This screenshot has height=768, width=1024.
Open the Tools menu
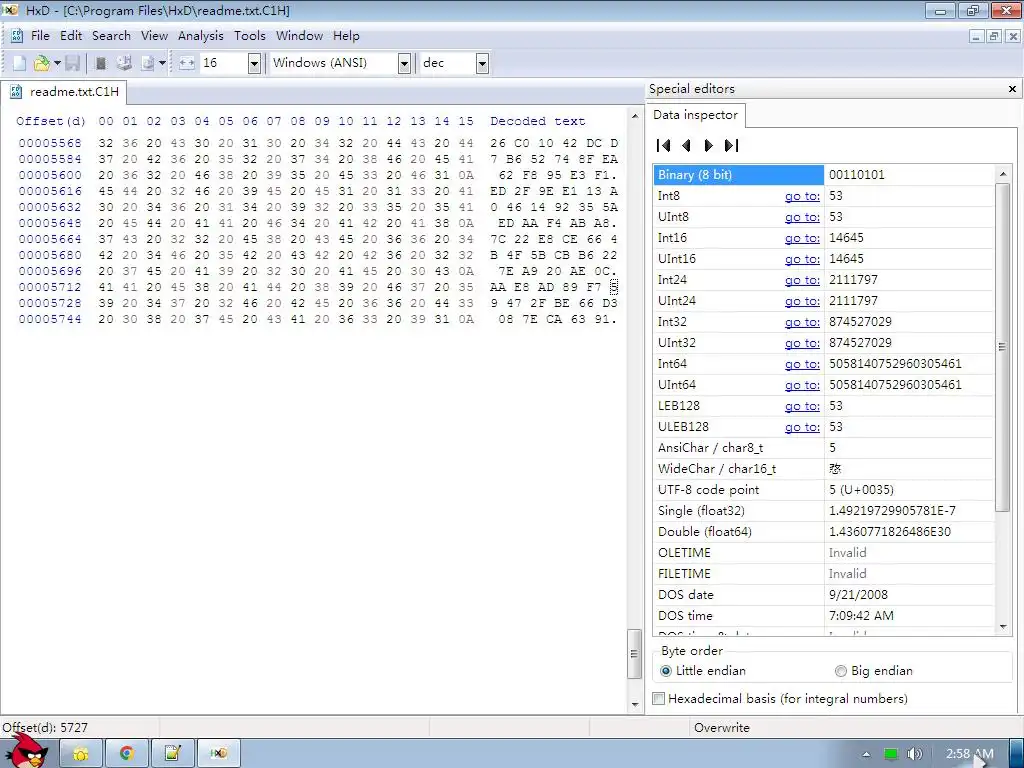pos(249,36)
